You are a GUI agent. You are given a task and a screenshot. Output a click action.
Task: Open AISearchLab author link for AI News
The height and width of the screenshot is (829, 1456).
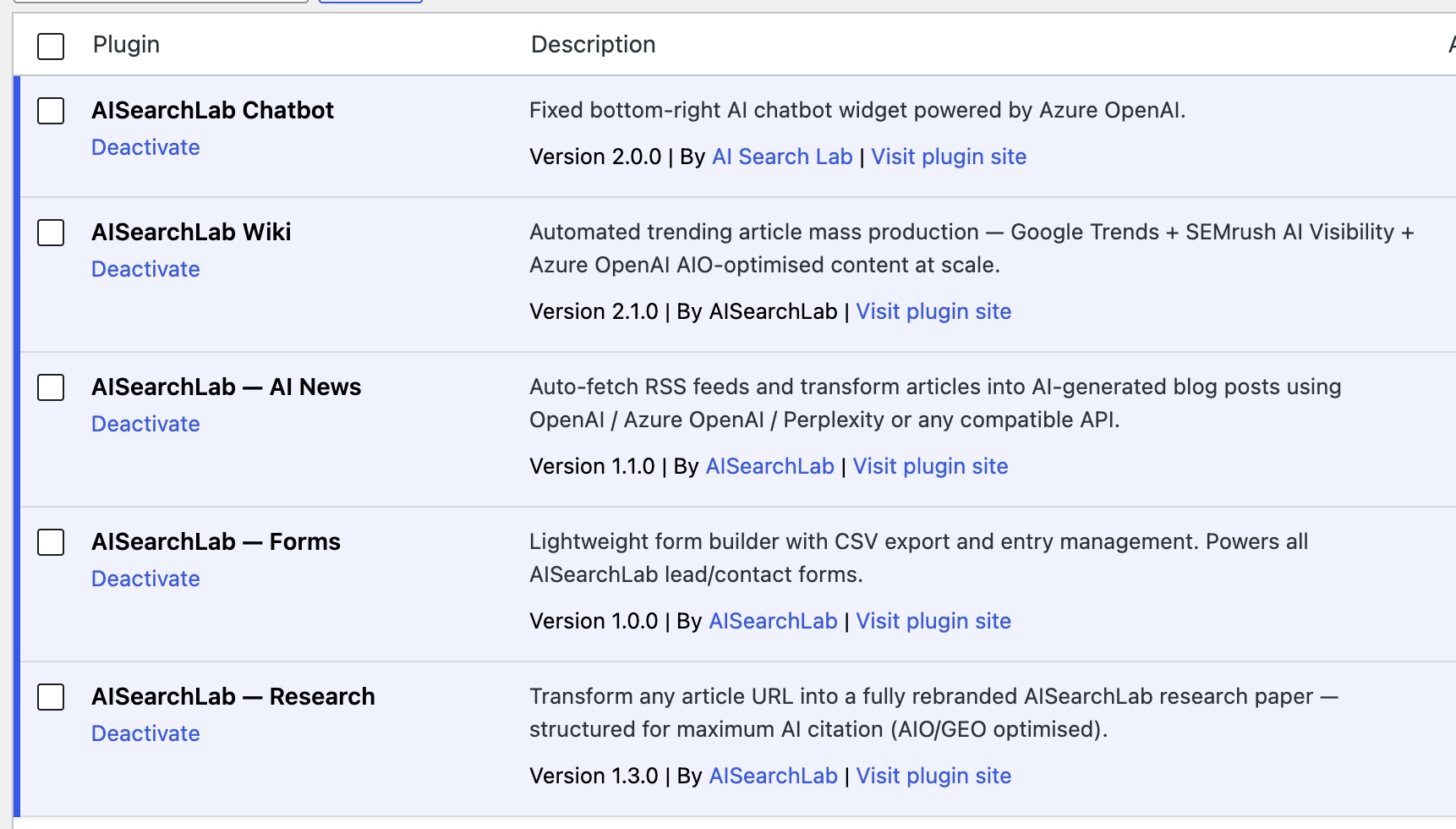coord(769,466)
